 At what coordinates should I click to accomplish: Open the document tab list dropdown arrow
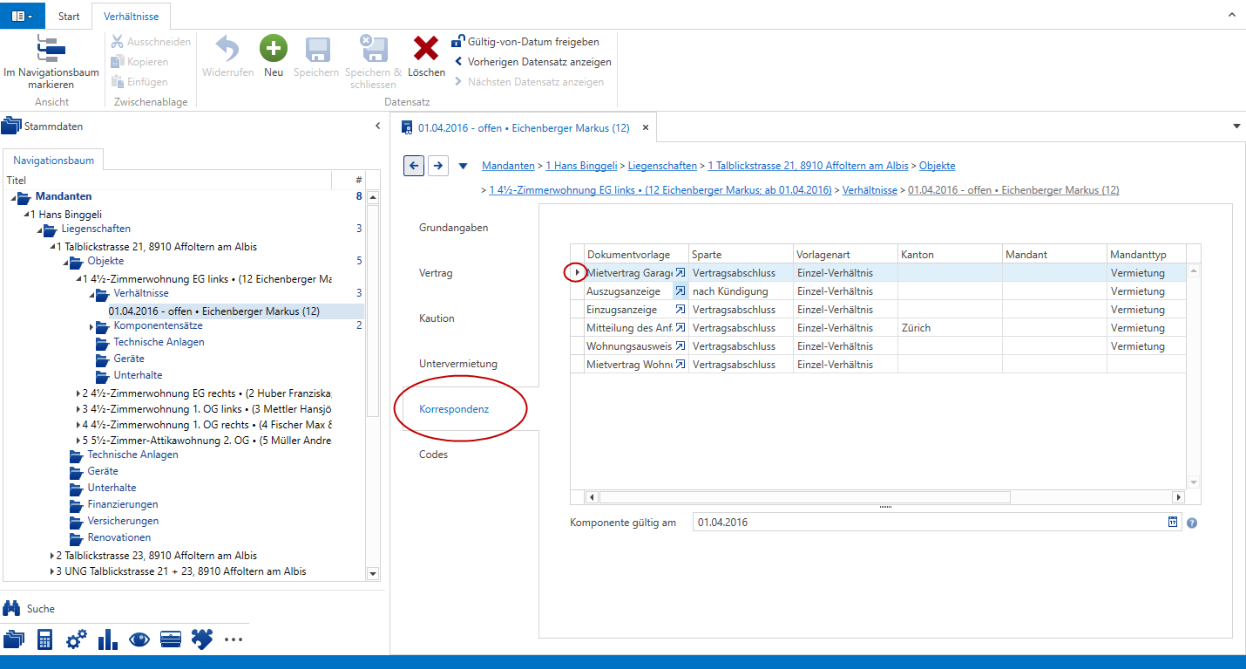(x=1236, y=128)
